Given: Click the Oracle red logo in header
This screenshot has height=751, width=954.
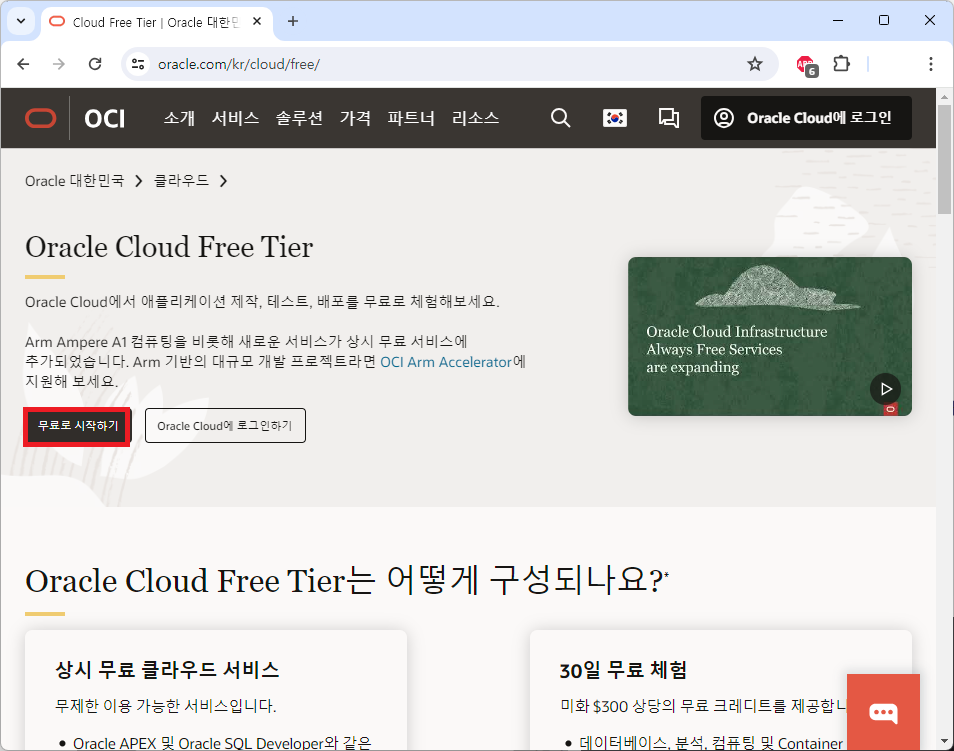Looking at the screenshot, I should click(x=41, y=118).
